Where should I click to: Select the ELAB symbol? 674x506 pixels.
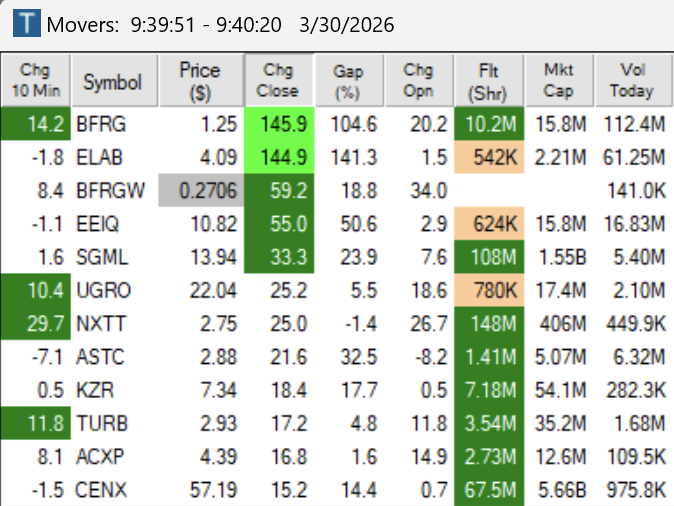99,157
